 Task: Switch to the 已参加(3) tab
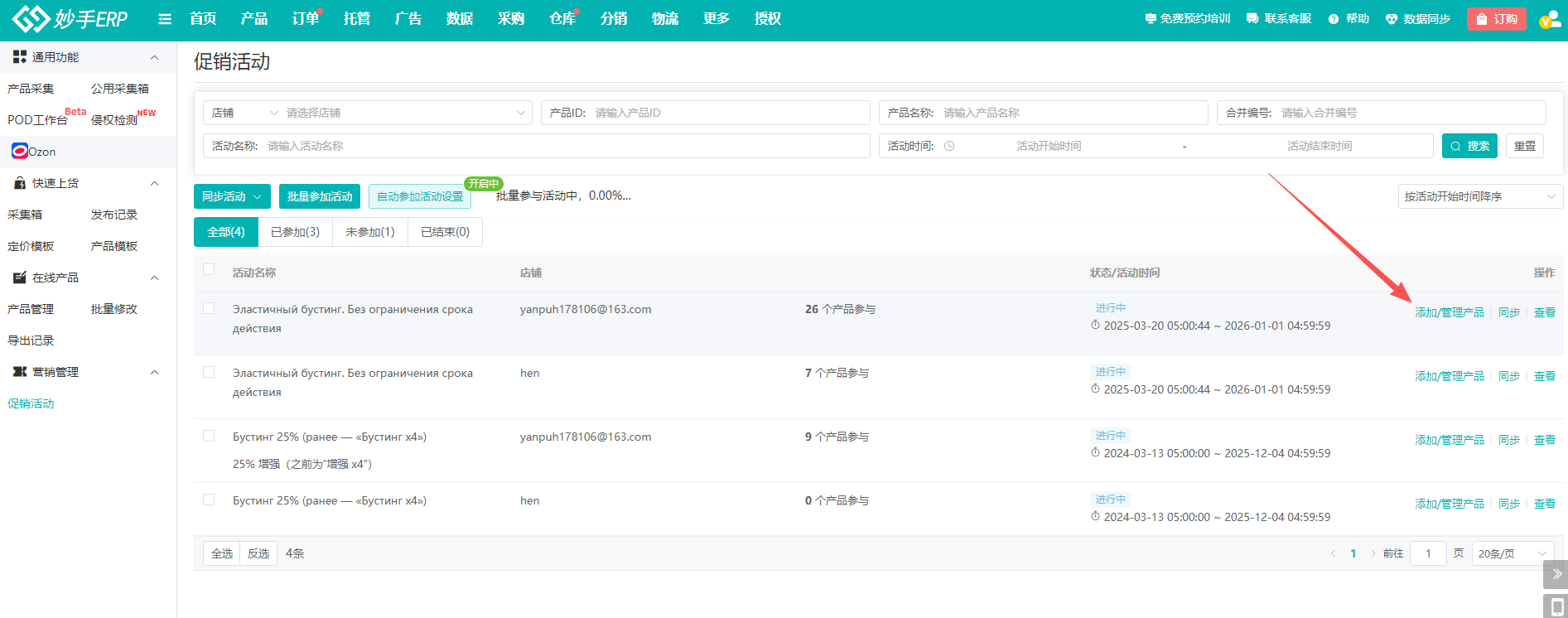[295, 232]
